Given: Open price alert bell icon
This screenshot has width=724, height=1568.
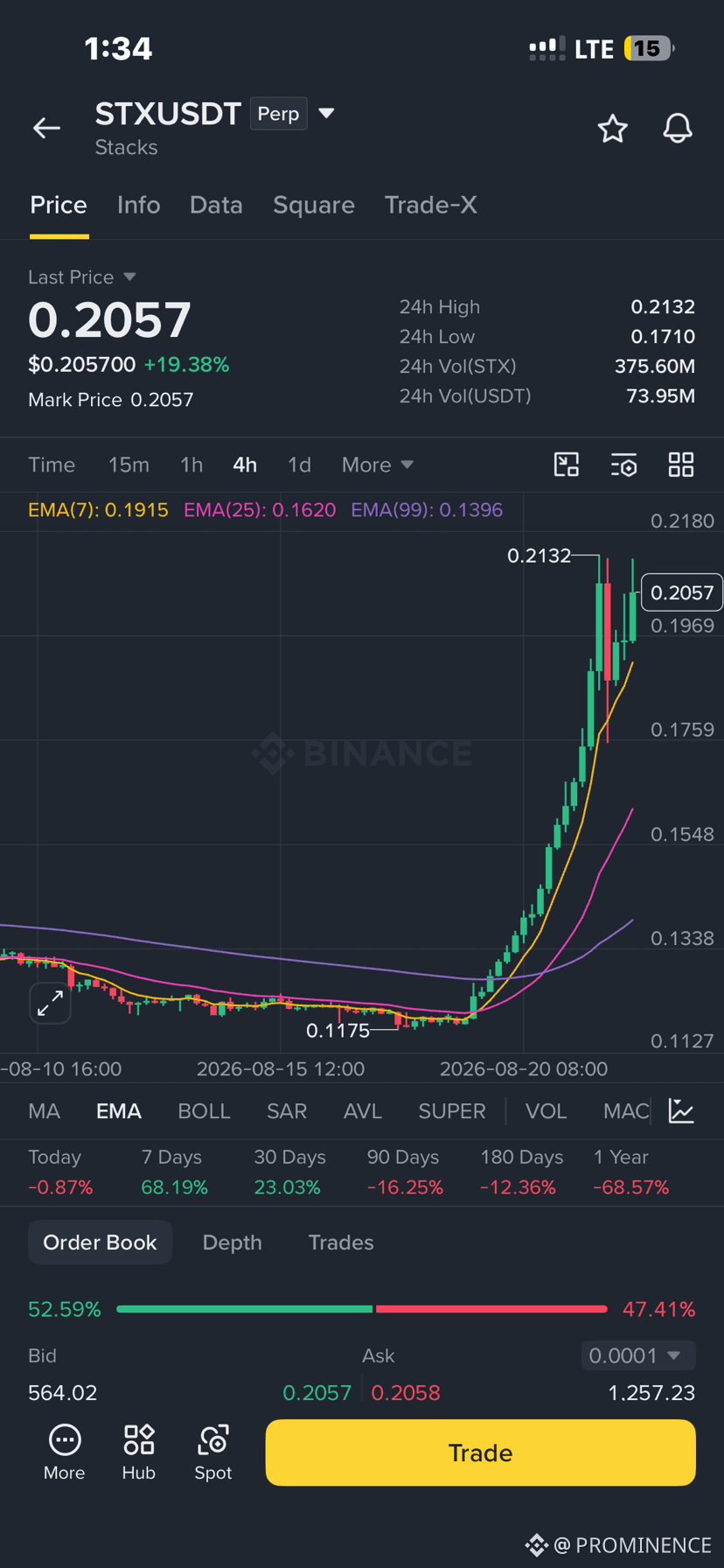Looking at the screenshot, I should [x=678, y=129].
